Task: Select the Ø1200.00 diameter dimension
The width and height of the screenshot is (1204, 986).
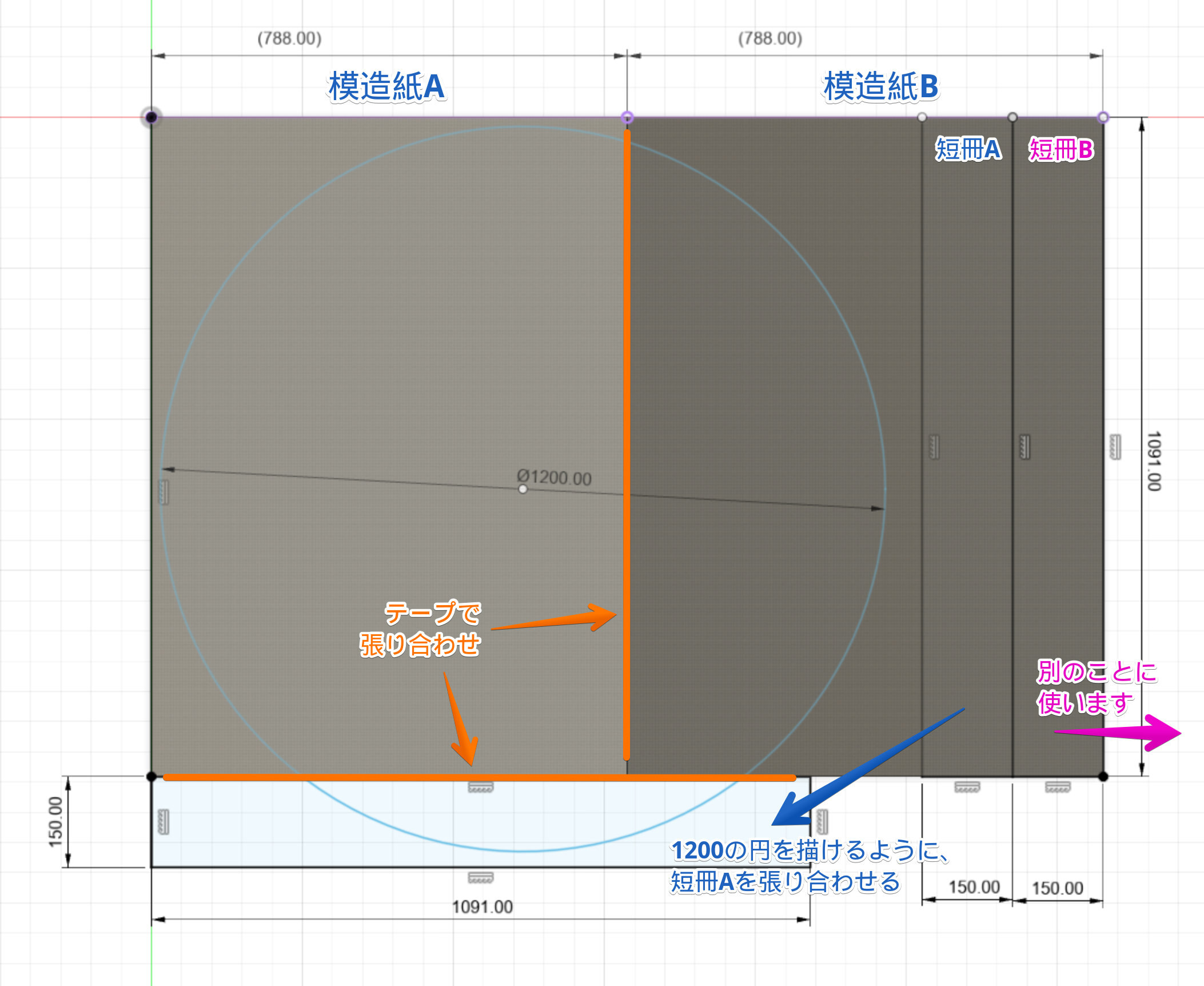Action: [x=553, y=477]
